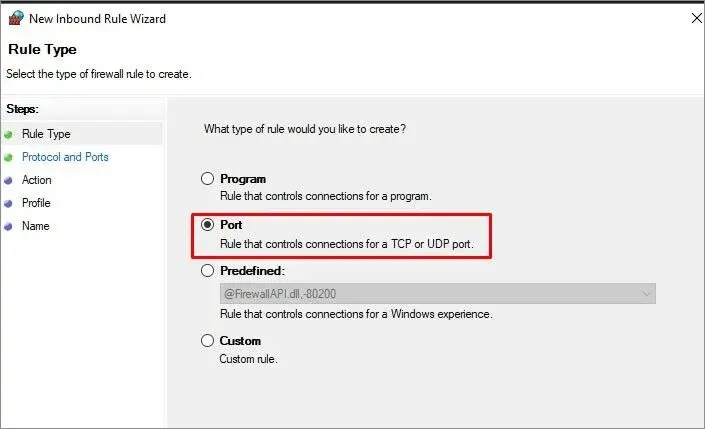Go to the Rule Type step
Viewport: 705px width, 429px height.
[x=46, y=134]
